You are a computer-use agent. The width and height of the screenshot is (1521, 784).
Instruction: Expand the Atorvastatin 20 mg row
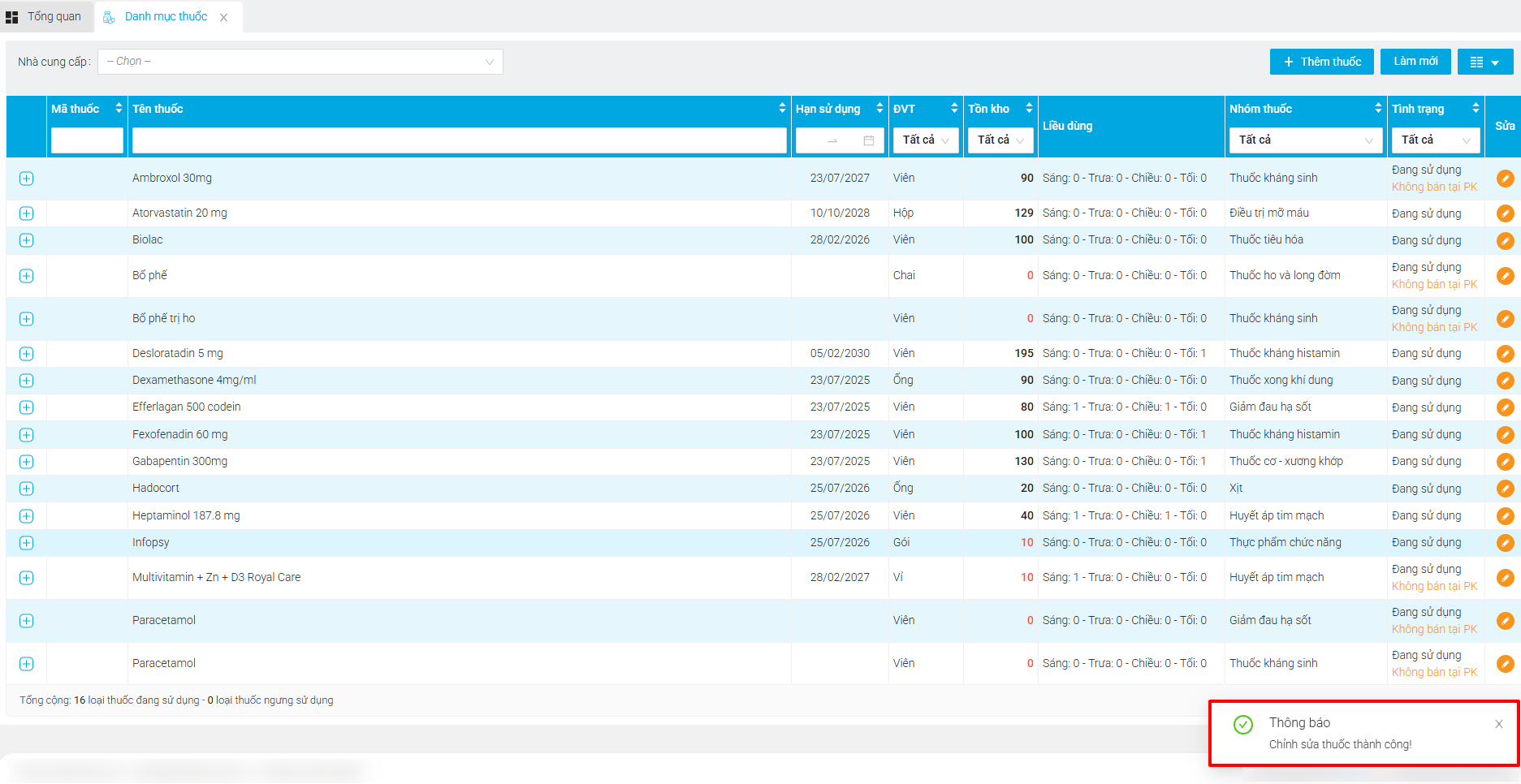26,213
